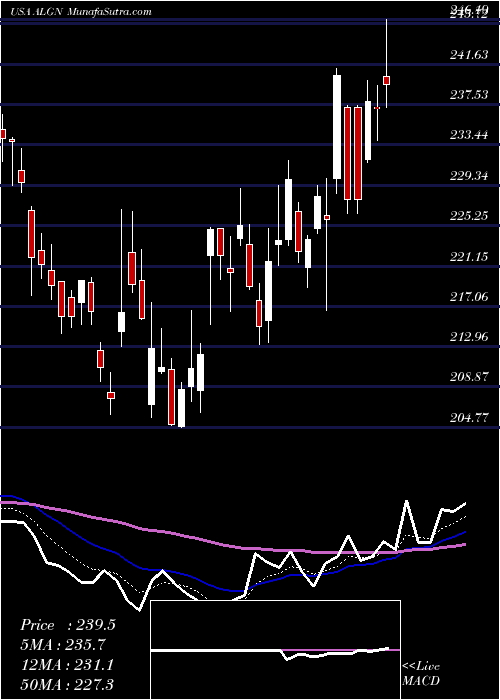500x700 pixels.
Task: Select the 233.44 price level label
Action: (x=469, y=135)
